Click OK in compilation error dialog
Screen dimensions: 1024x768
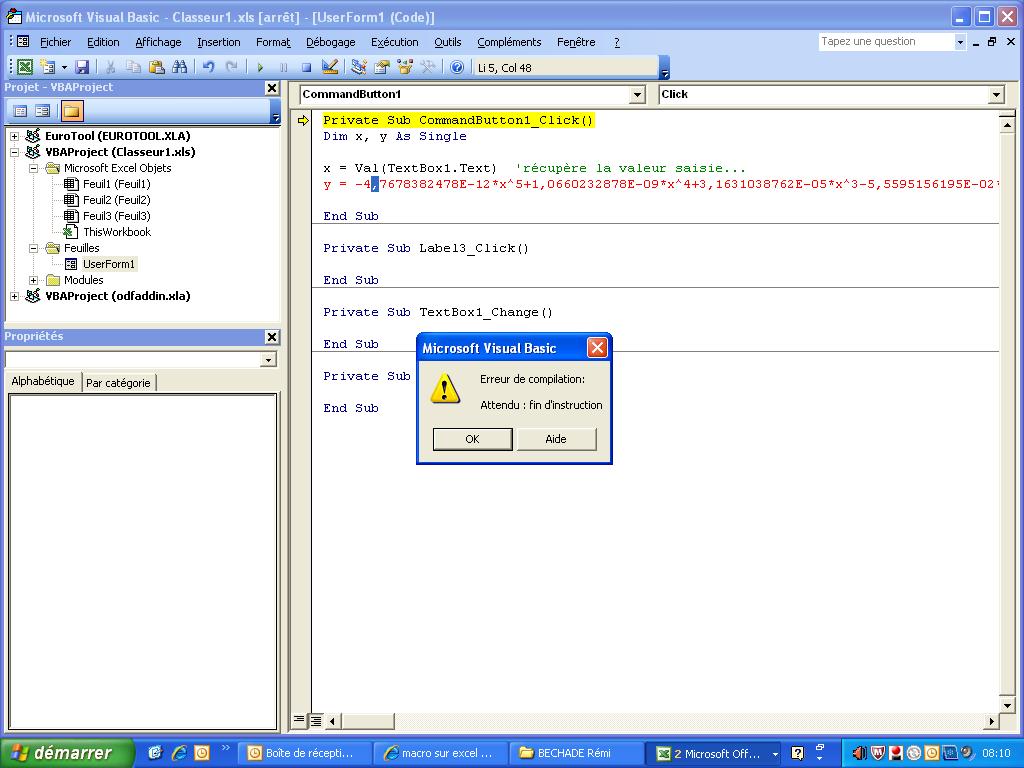(472, 439)
